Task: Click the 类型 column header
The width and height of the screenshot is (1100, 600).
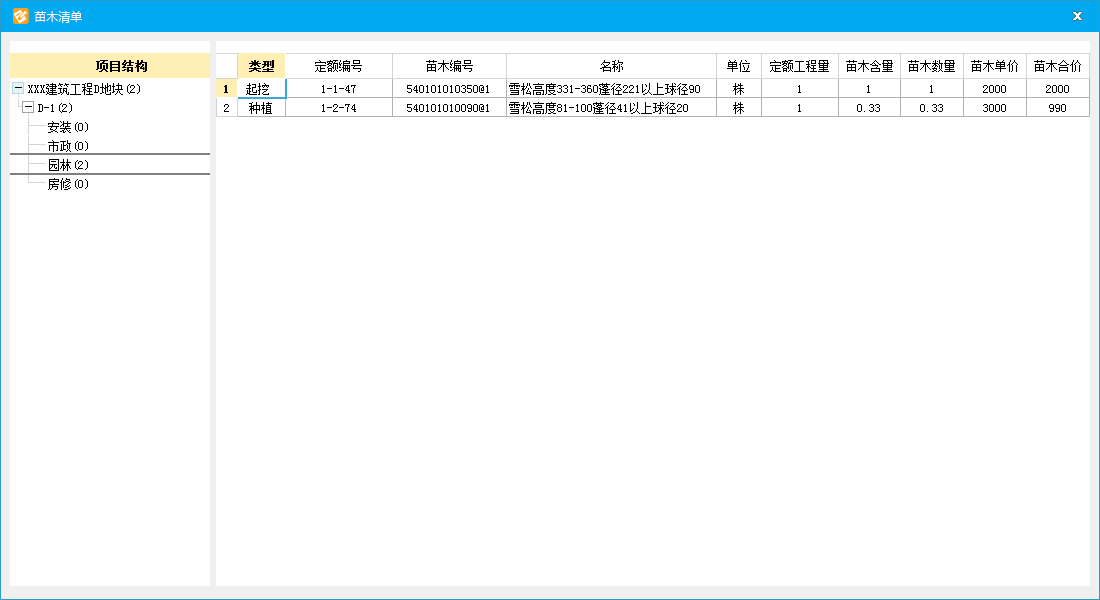Action: [261, 66]
